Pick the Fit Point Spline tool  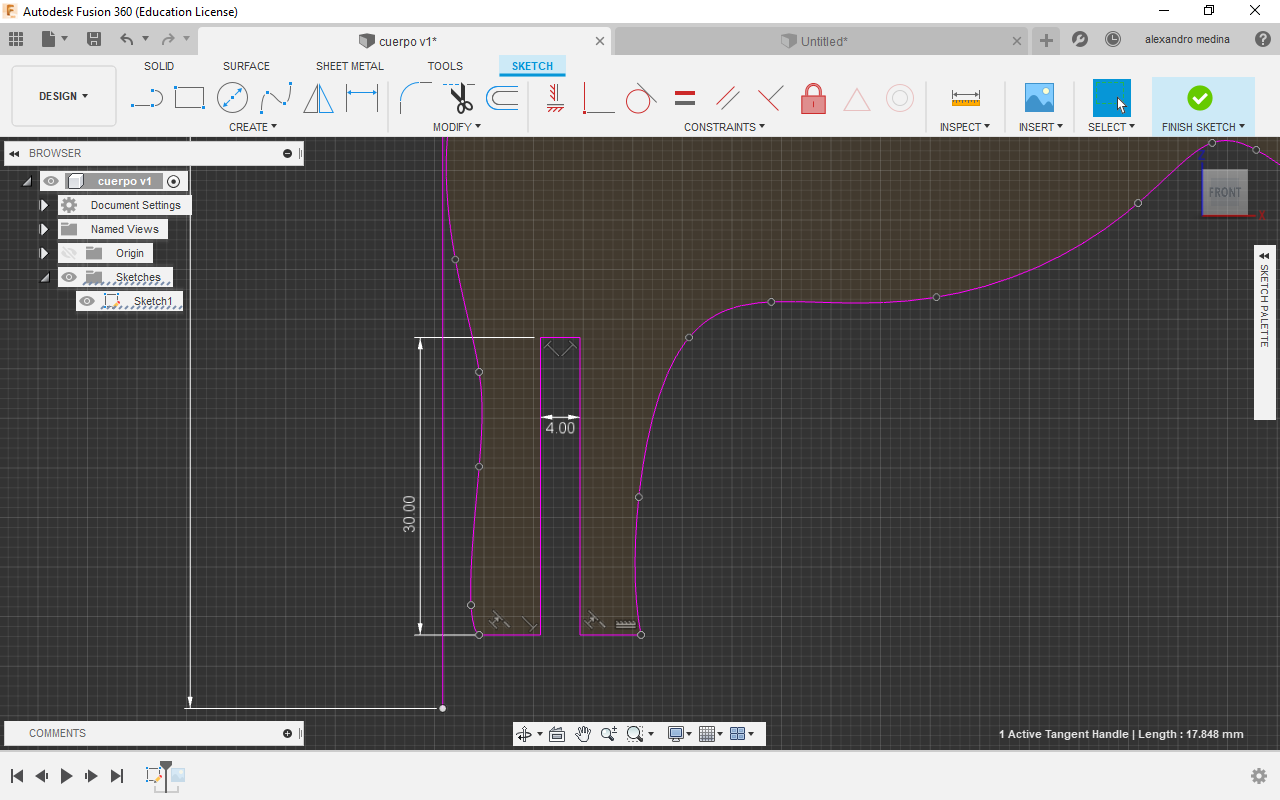point(275,98)
